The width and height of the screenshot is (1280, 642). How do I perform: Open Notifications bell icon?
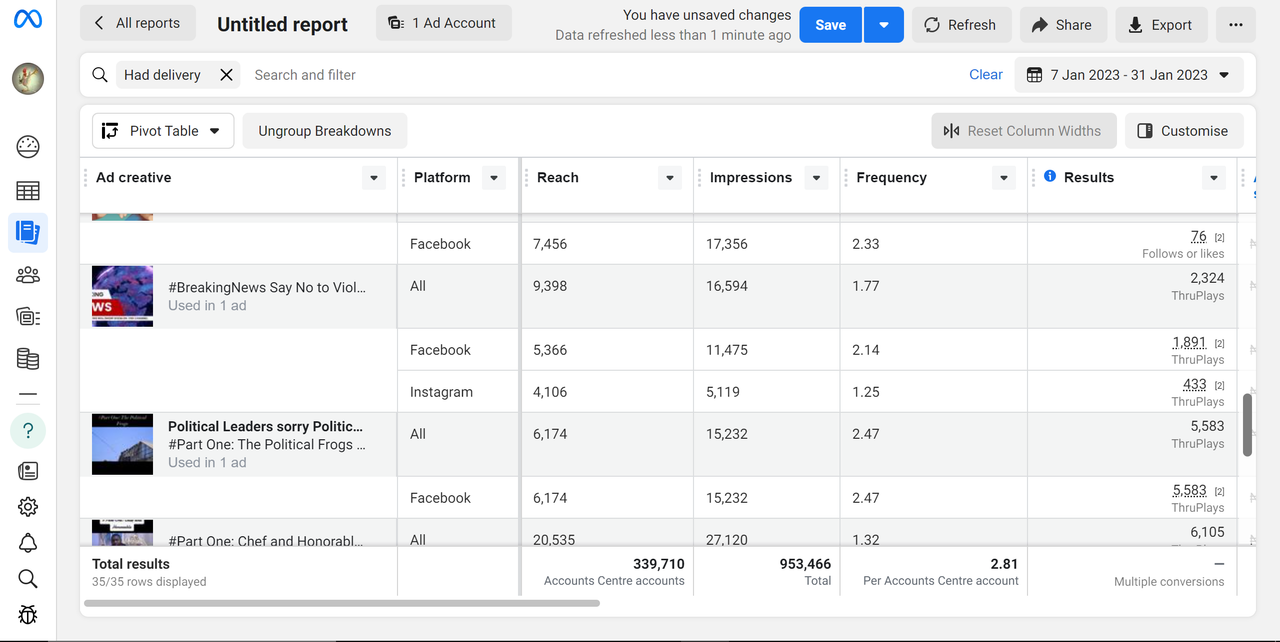[x=28, y=543]
